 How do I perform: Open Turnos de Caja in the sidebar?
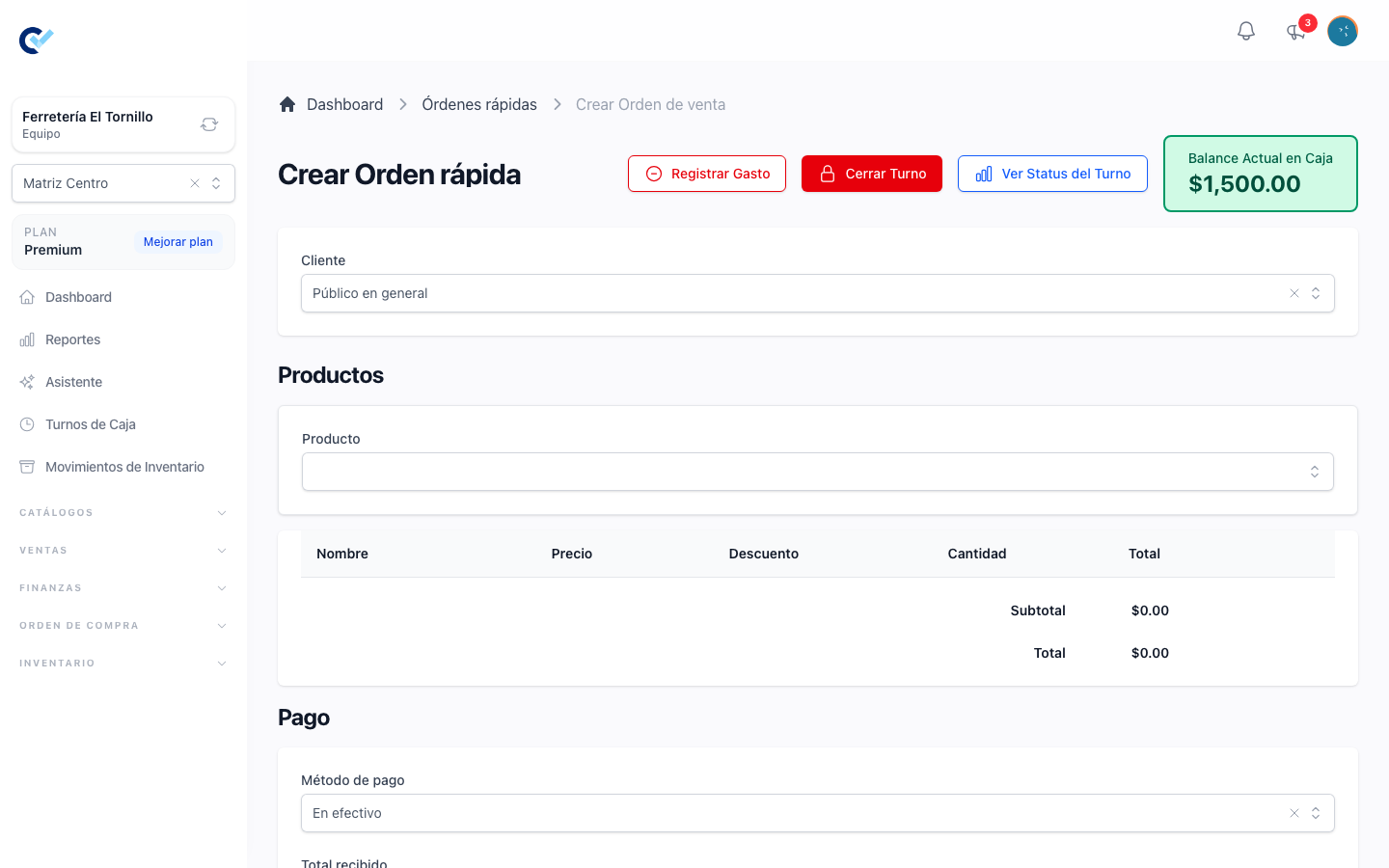pos(123,424)
